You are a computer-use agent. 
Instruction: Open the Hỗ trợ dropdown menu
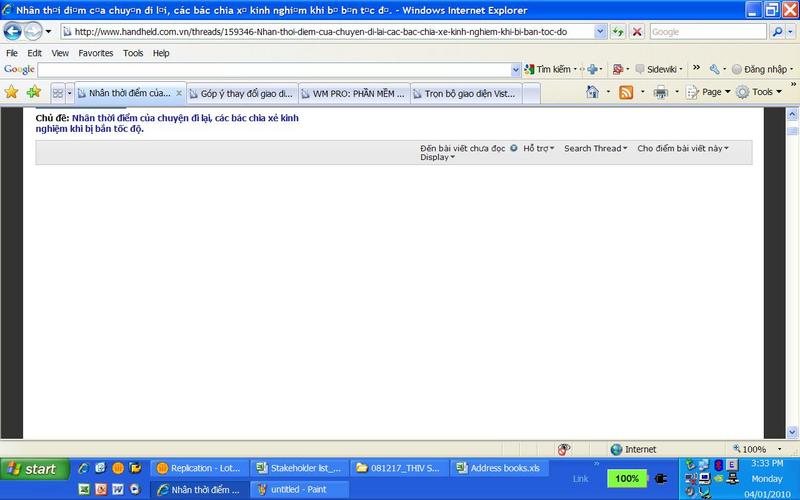coord(538,148)
